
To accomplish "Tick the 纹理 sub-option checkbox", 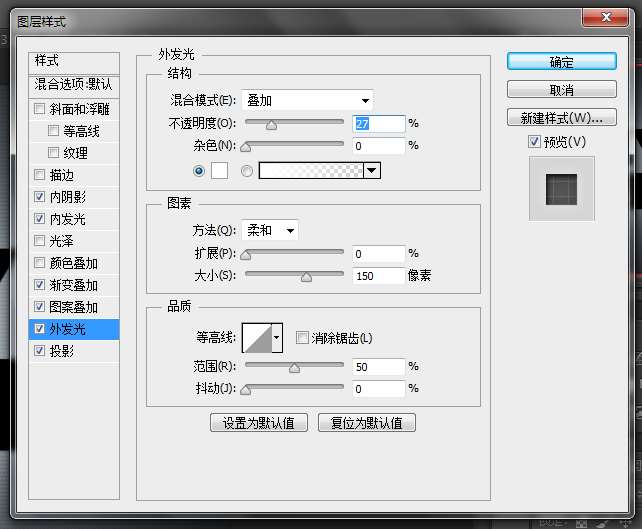I will (53, 153).
